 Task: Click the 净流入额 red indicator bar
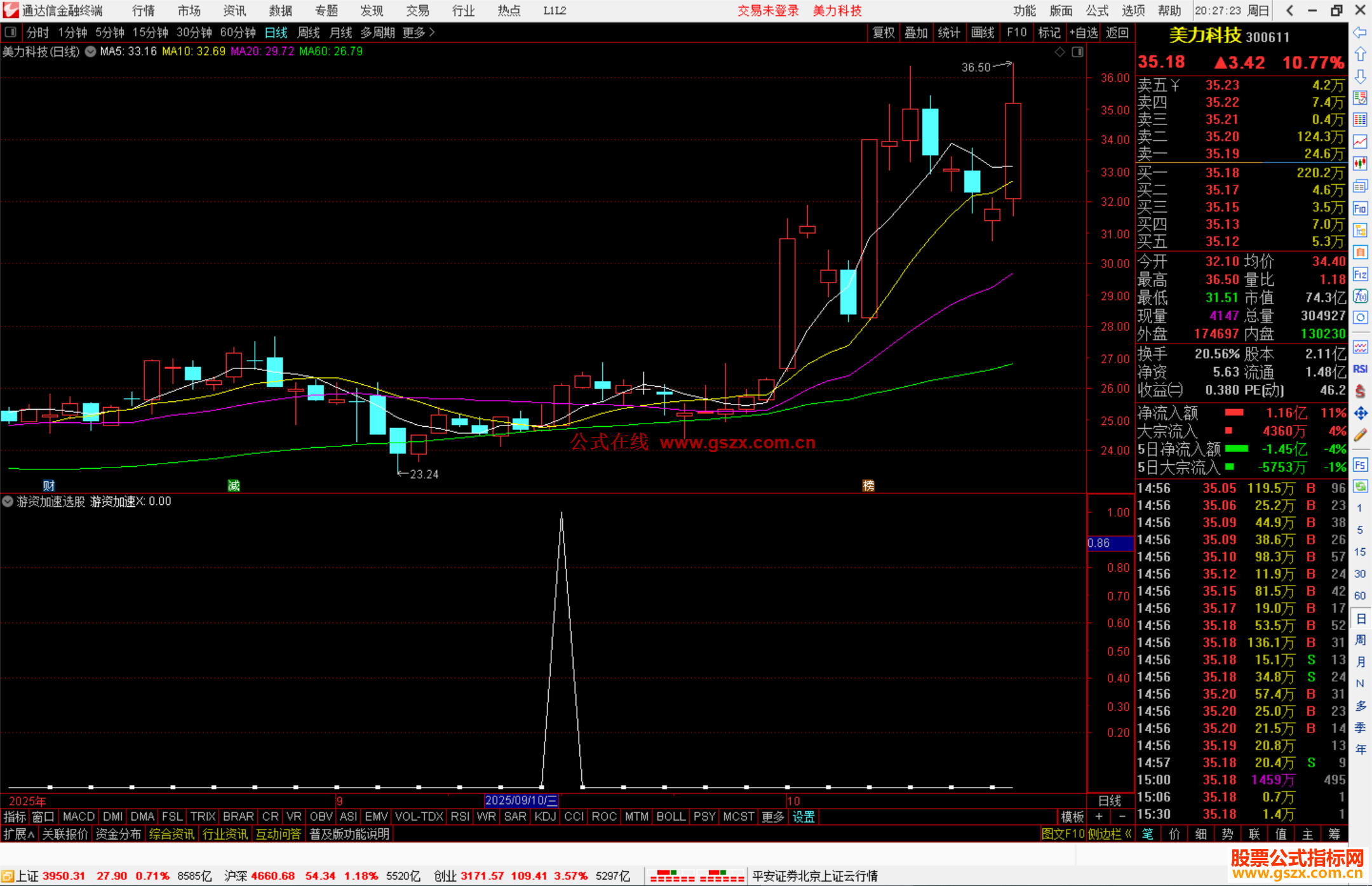pyautogui.click(x=1234, y=413)
